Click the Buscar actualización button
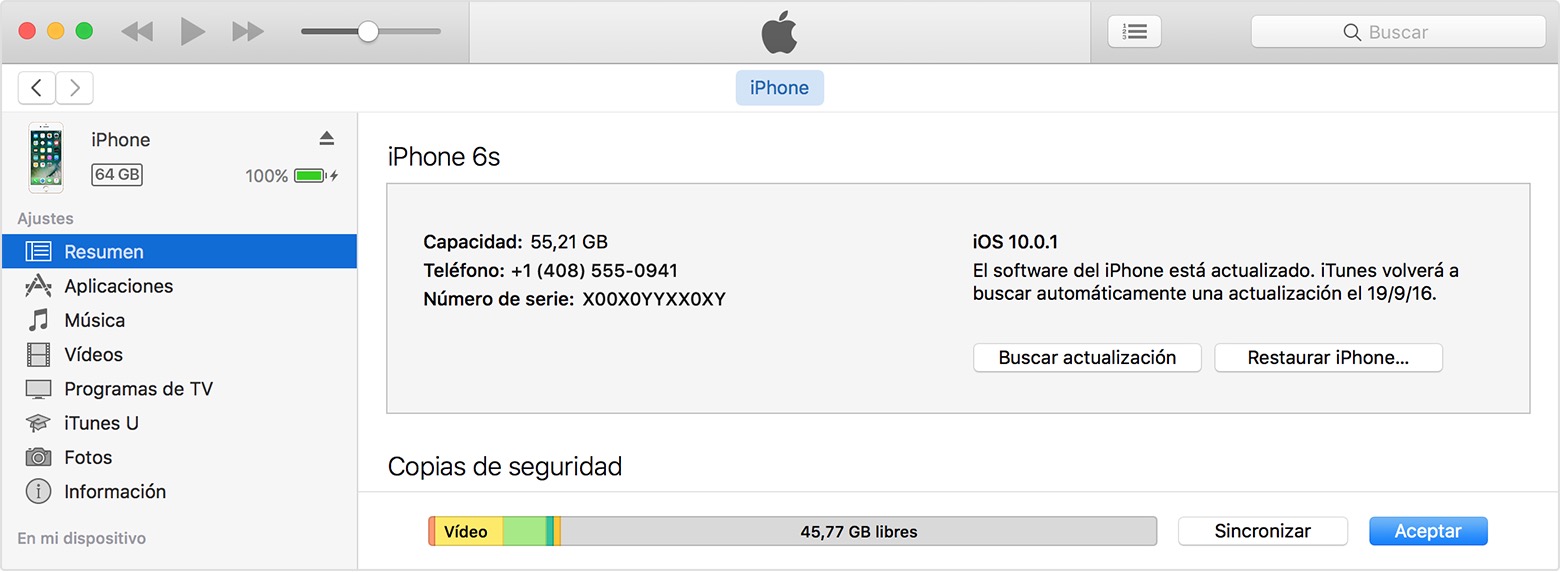1560x572 pixels. (1087, 358)
